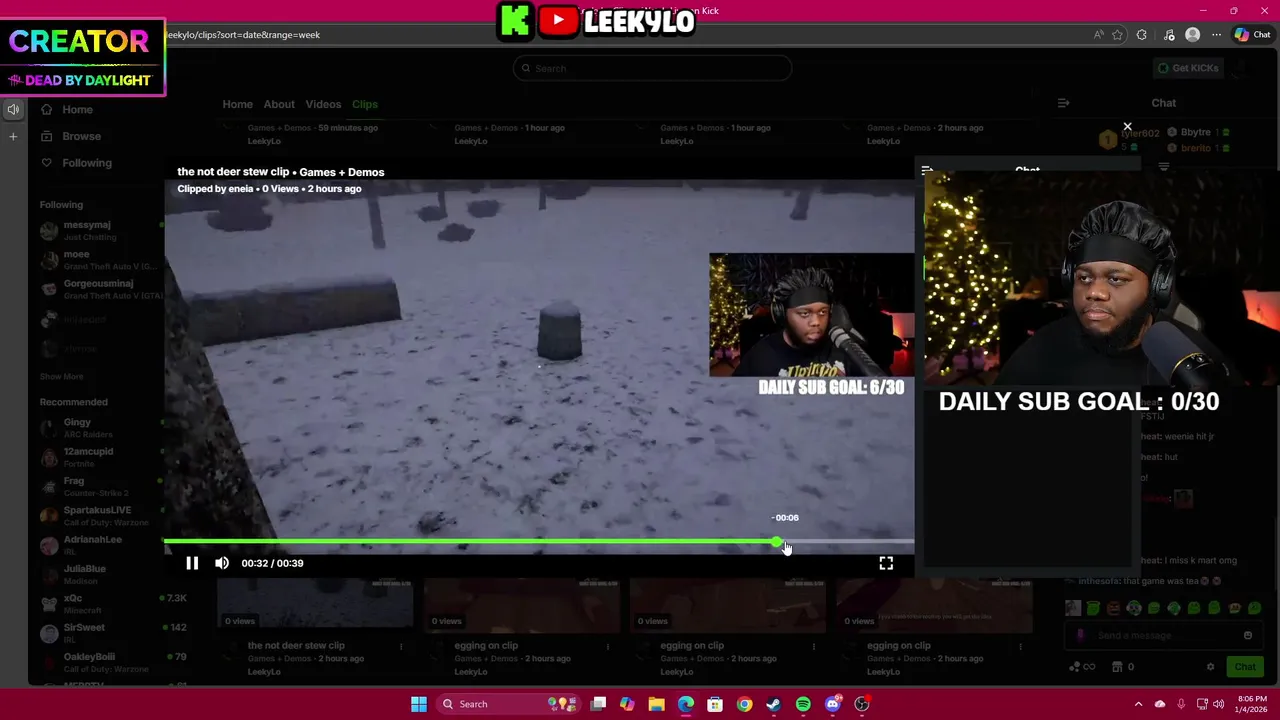Open File Explorer on taskbar

(656, 704)
